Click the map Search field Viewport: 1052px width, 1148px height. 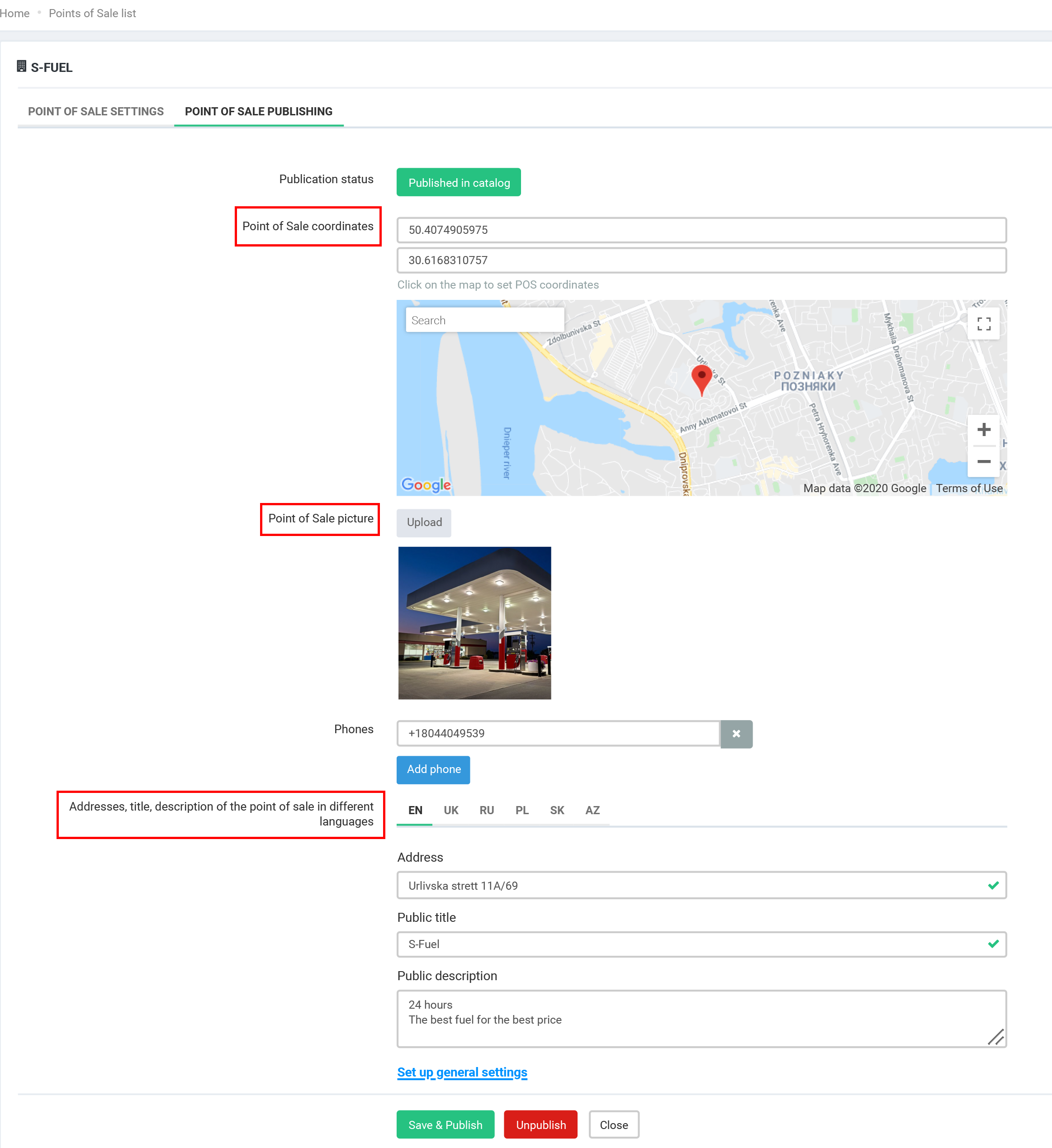pyautogui.click(x=484, y=320)
